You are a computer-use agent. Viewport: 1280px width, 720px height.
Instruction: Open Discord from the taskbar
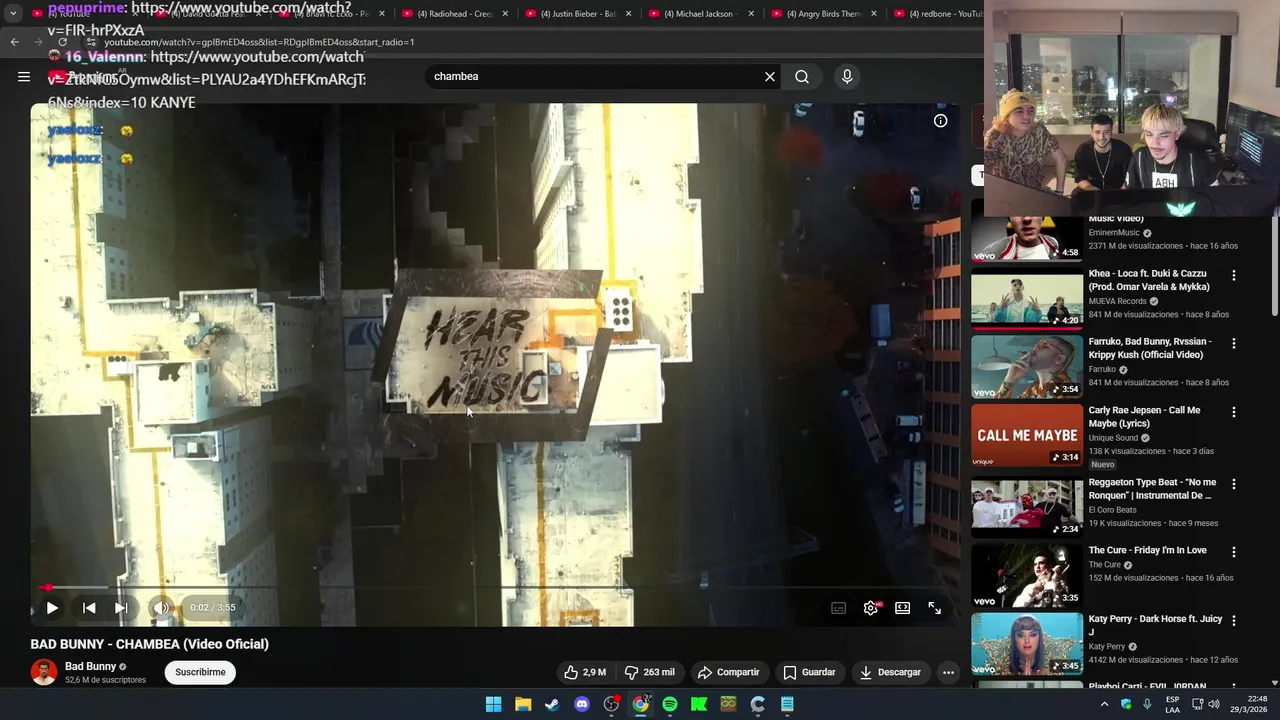pos(582,704)
